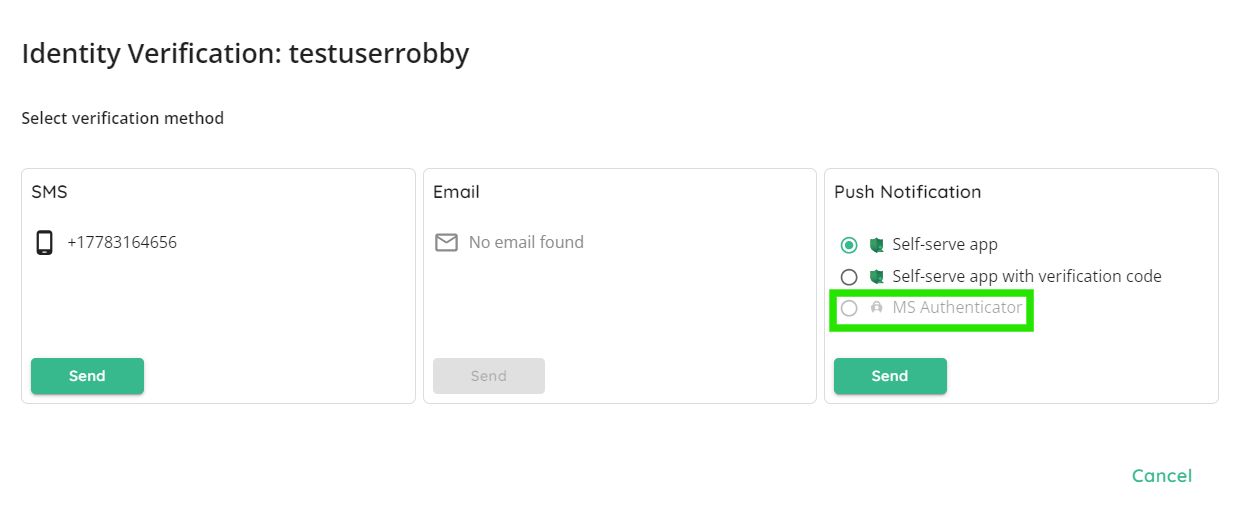Click the Identity Verification title
Screen dimensions: 1242x508
pos(245,53)
